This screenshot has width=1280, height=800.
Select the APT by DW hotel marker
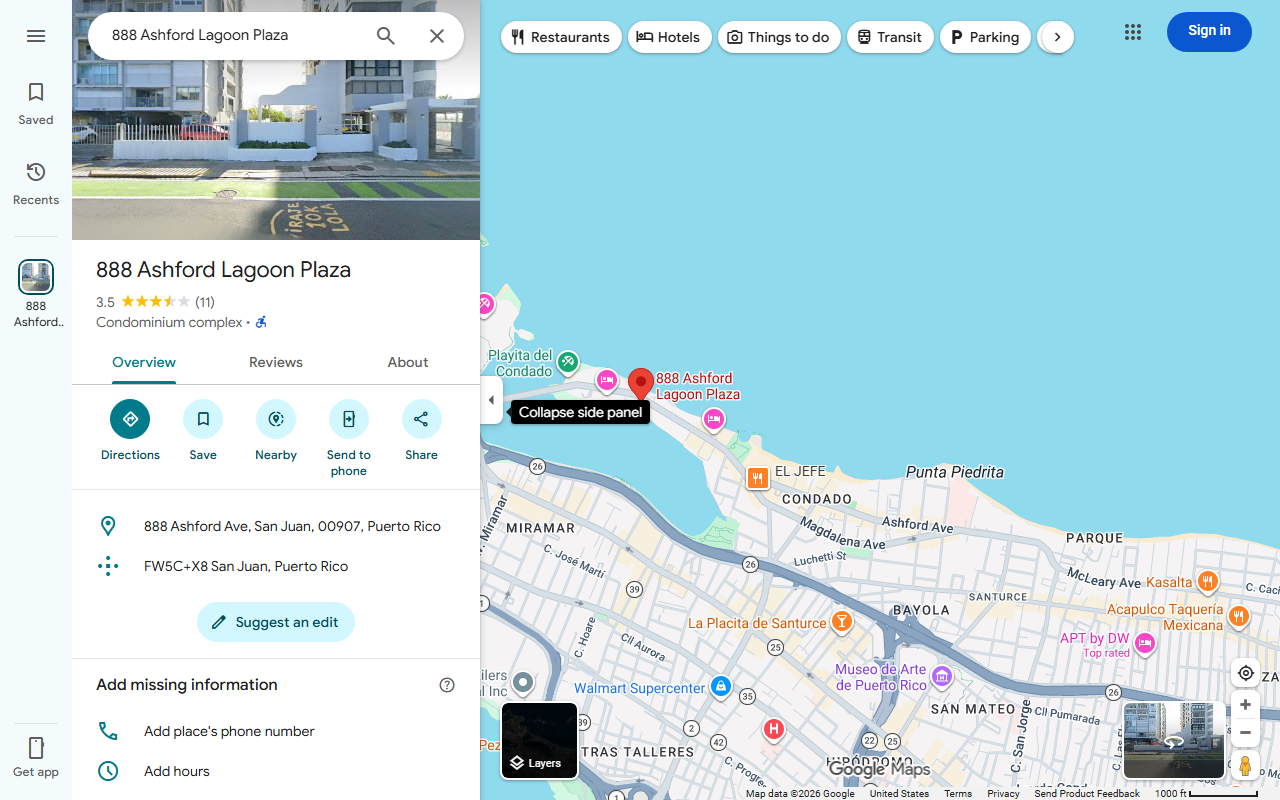click(x=1145, y=643)
